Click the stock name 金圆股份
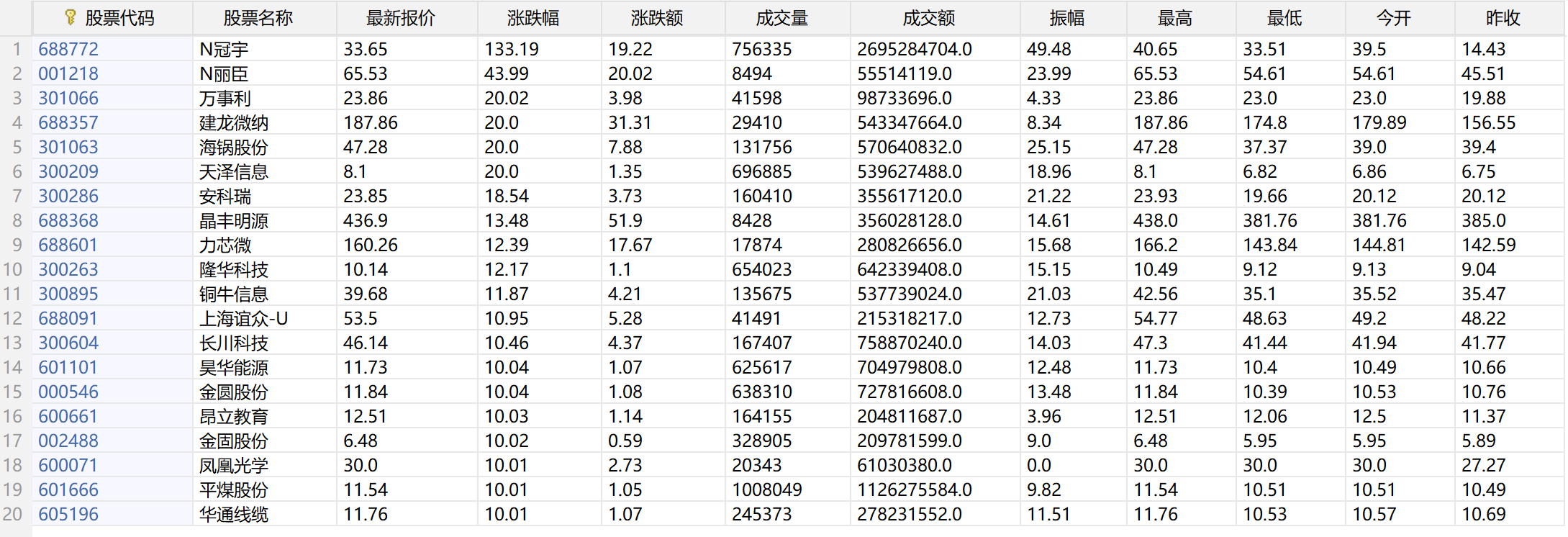 234,392
